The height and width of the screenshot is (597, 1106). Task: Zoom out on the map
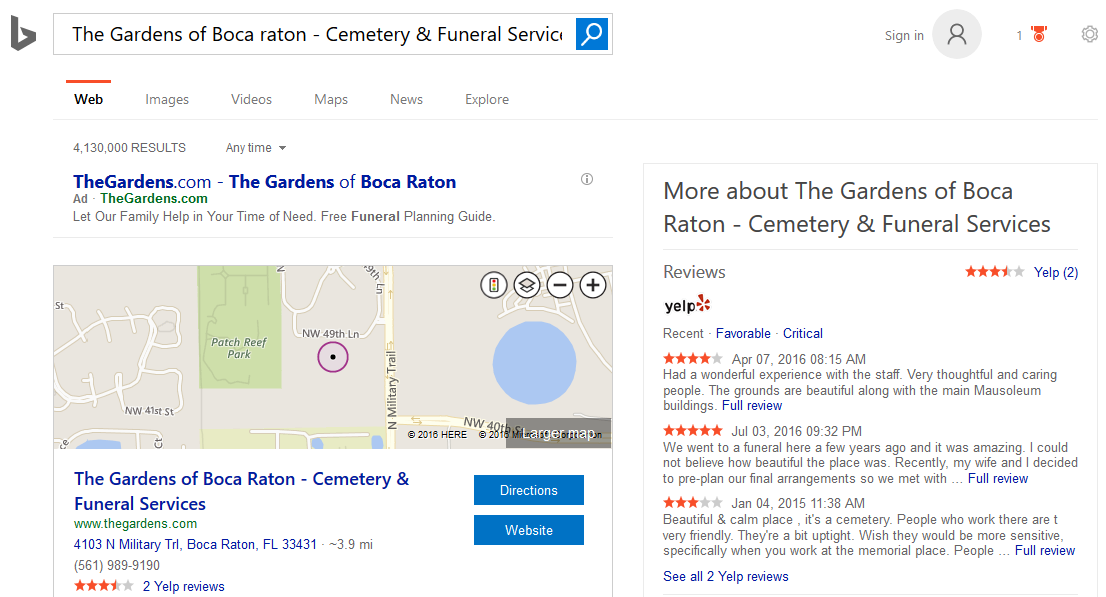(x=560, y=285)
